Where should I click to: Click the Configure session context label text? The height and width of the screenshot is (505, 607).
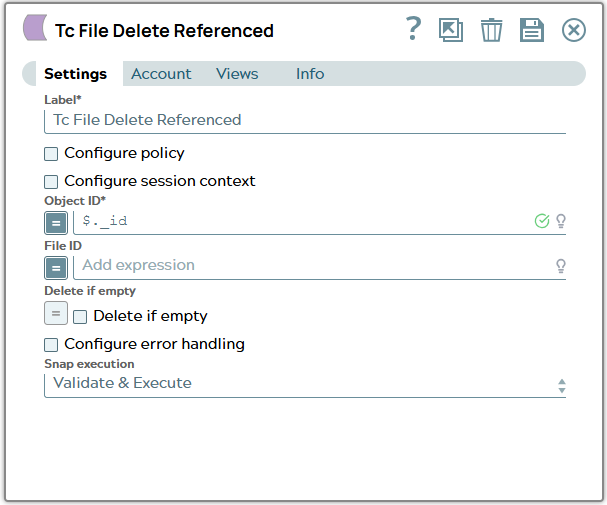pos(159,181)
